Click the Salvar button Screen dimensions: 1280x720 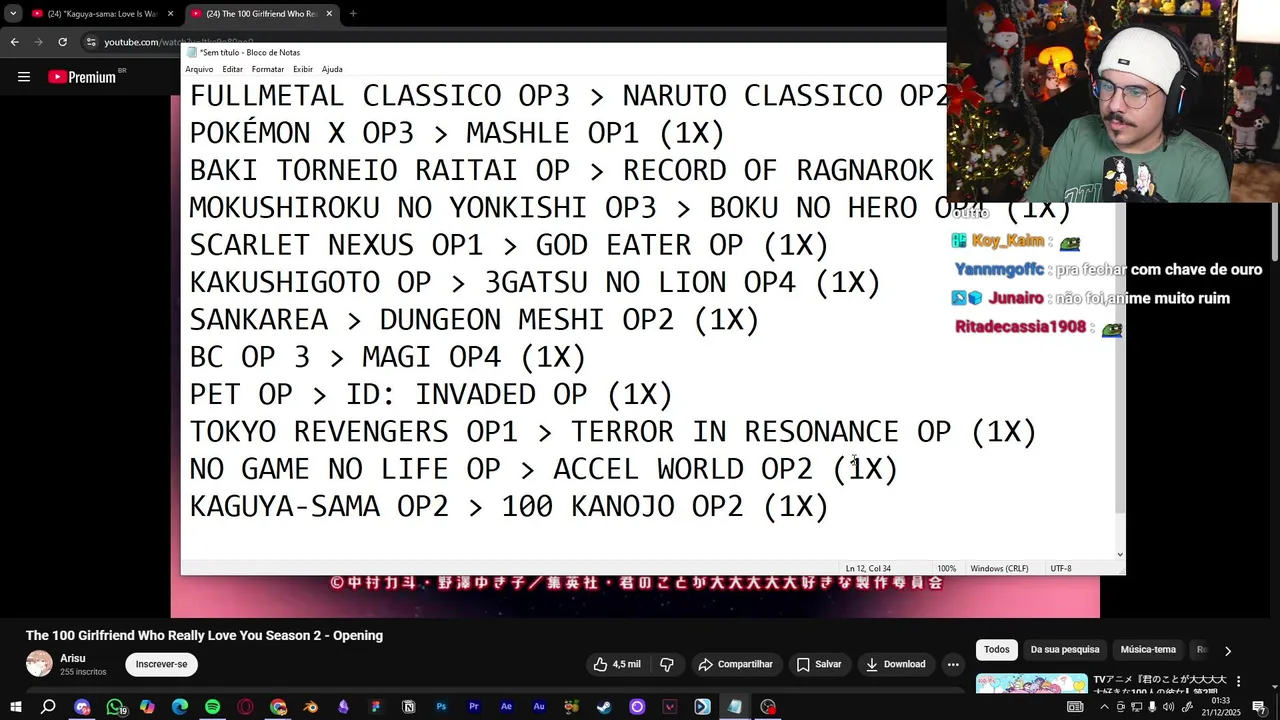(x=819, y=664)
